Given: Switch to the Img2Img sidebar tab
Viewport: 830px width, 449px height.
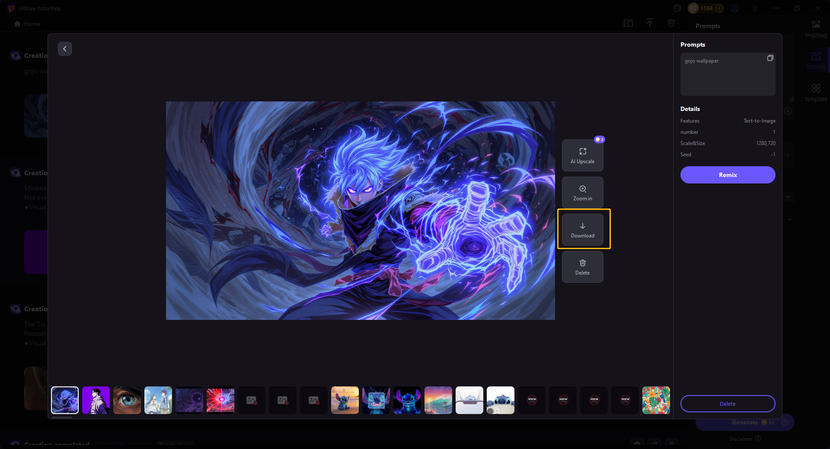Looking at the screenshot, I should 816,29.
